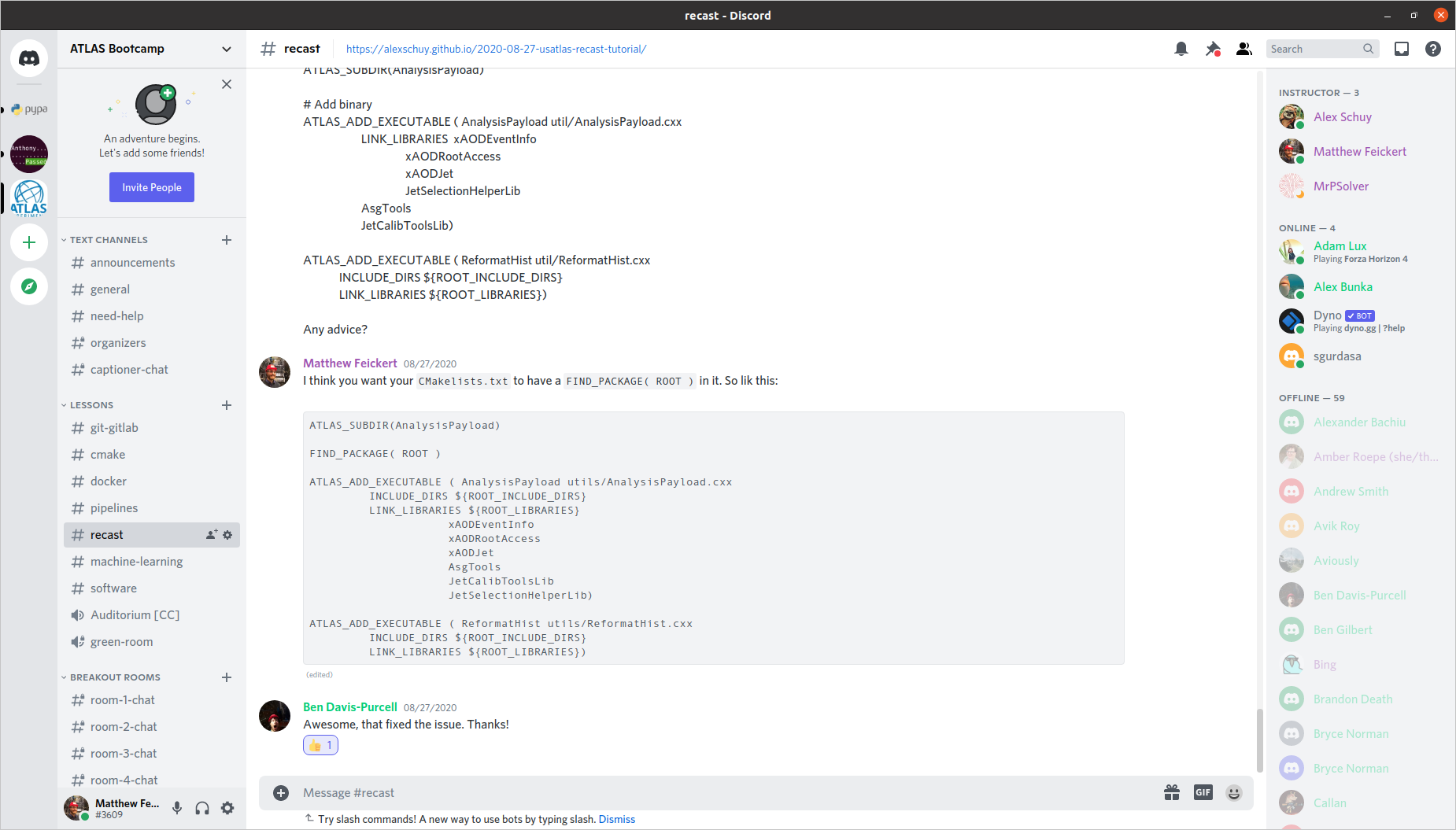Click the Invite People button
Viewport: 1456px width, 830px height.
pos(152,187)
